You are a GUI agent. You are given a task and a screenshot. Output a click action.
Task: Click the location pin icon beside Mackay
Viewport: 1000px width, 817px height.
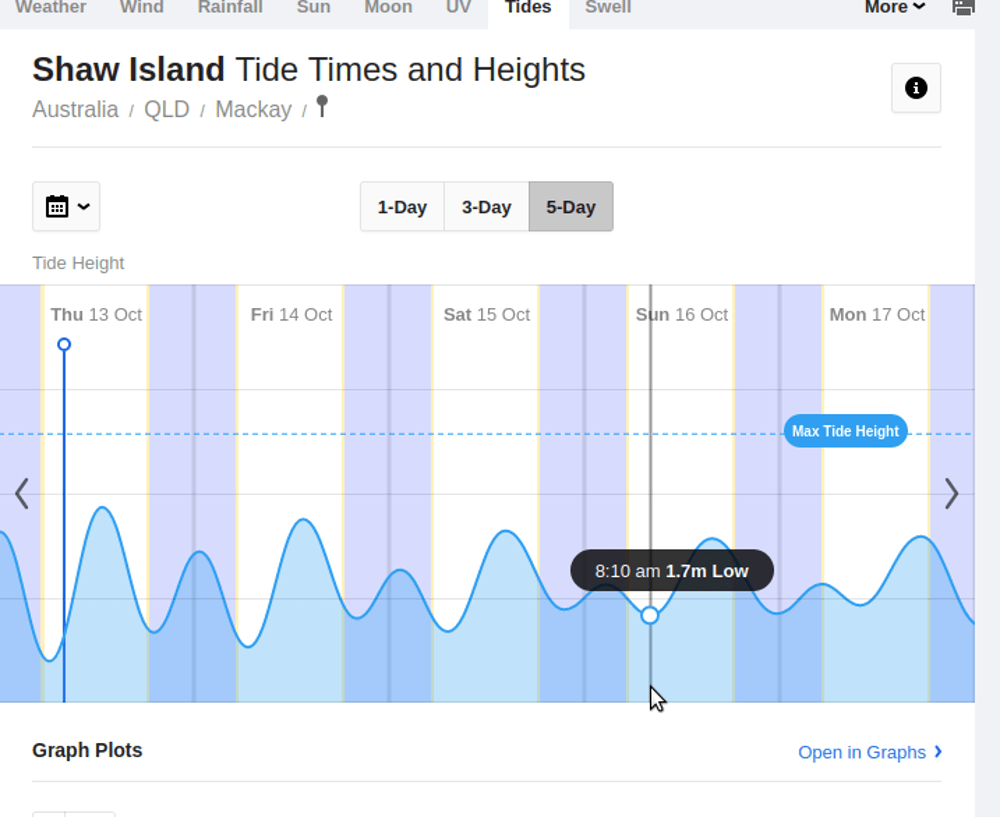(322, 106)
